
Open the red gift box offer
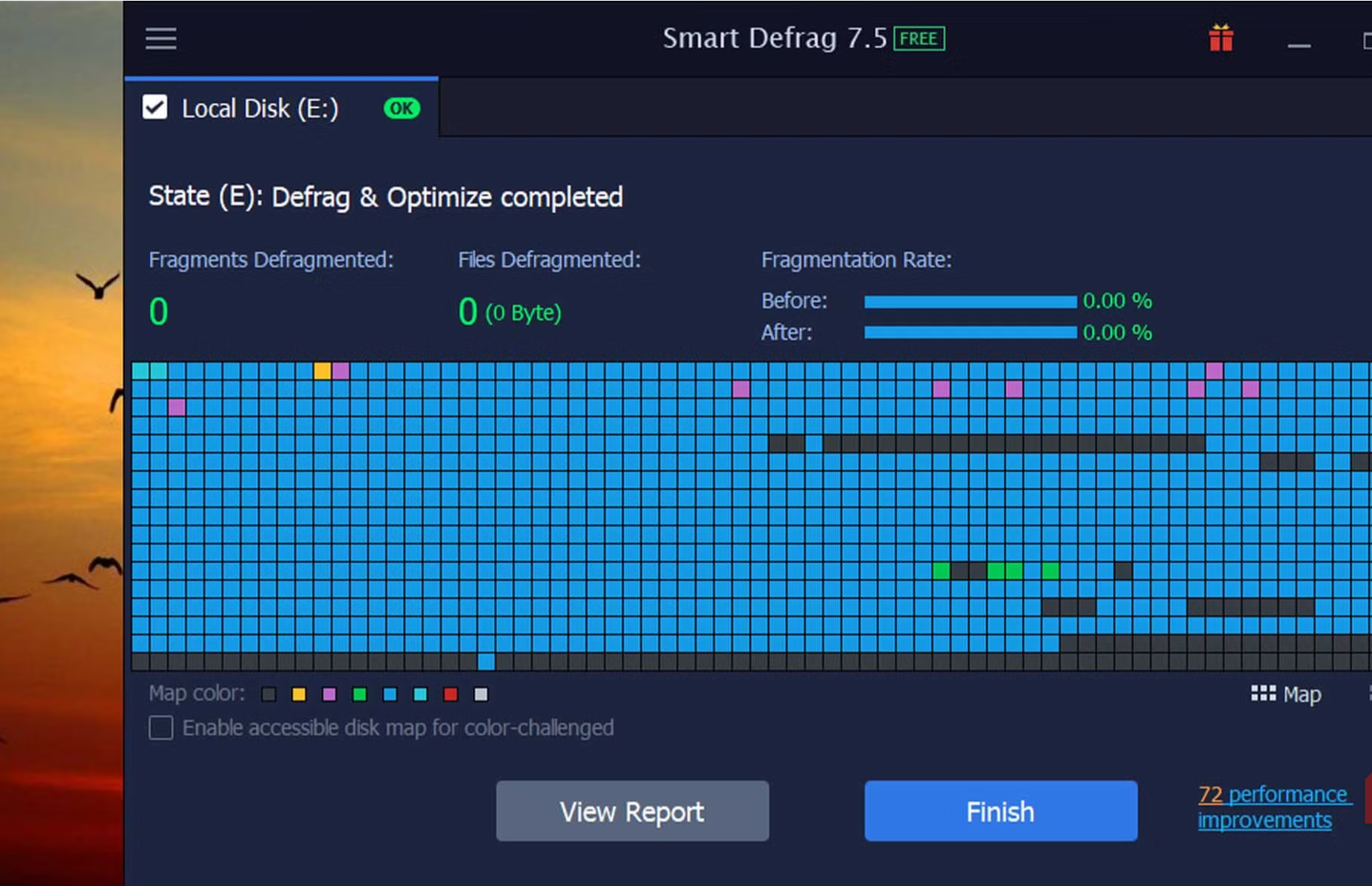pos(1221,38)
